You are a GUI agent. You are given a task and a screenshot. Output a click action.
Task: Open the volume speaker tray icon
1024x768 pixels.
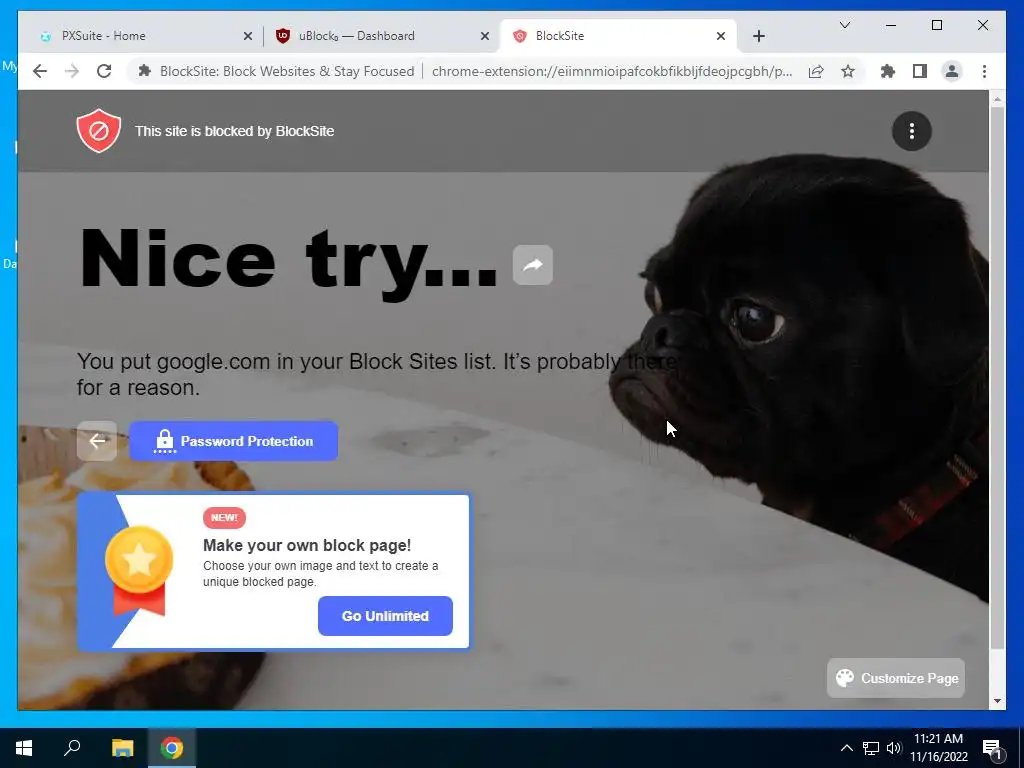tap(894, 748)
